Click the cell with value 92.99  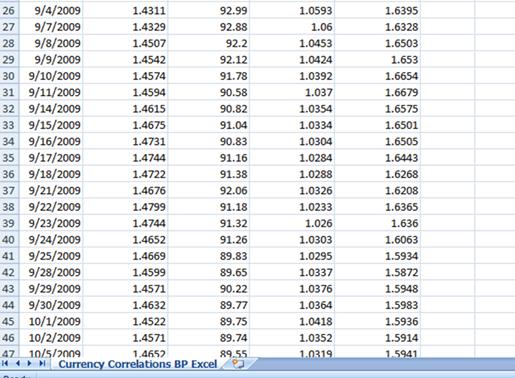209,10
